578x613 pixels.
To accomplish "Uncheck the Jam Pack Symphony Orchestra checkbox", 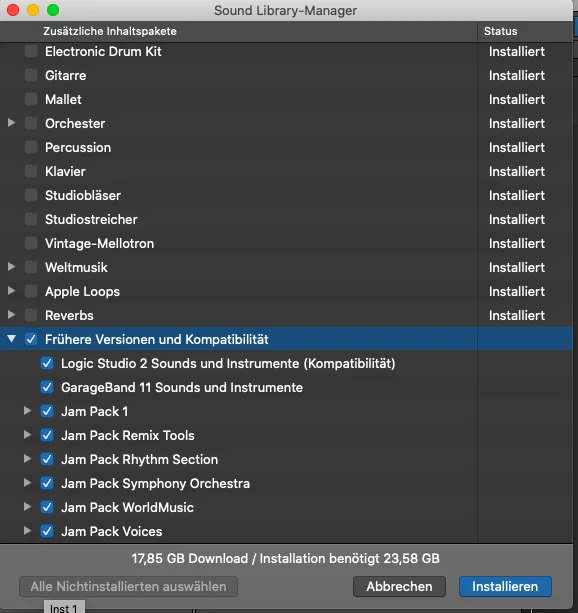I will [x=47, y=483].
